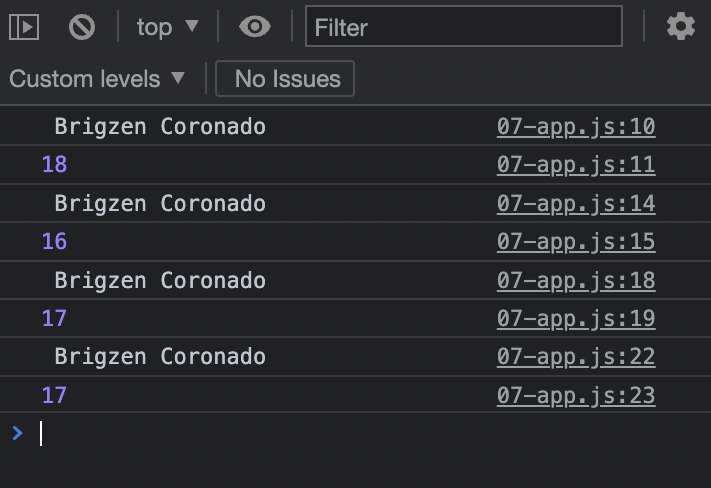
Task: Open console settings gear icon
Action: pos(681,27)
